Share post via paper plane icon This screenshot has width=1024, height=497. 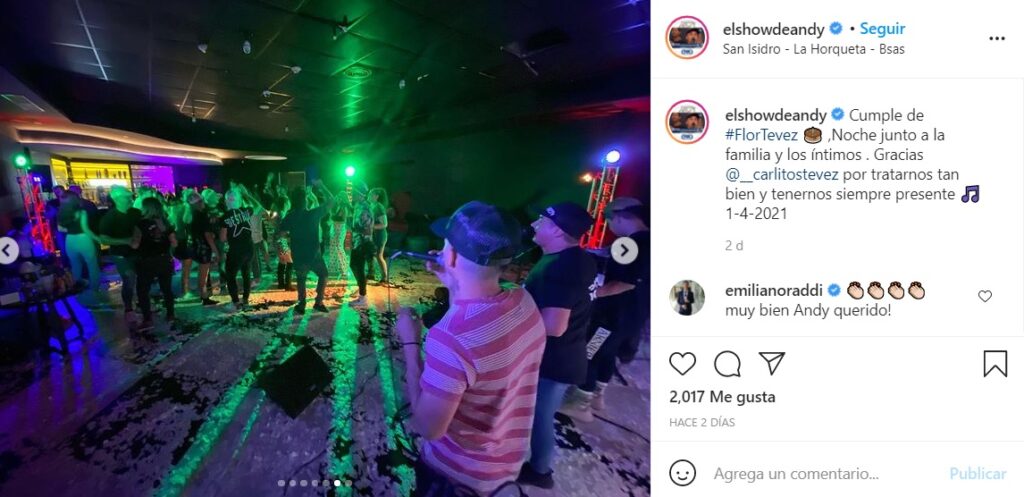pos(771,362)
